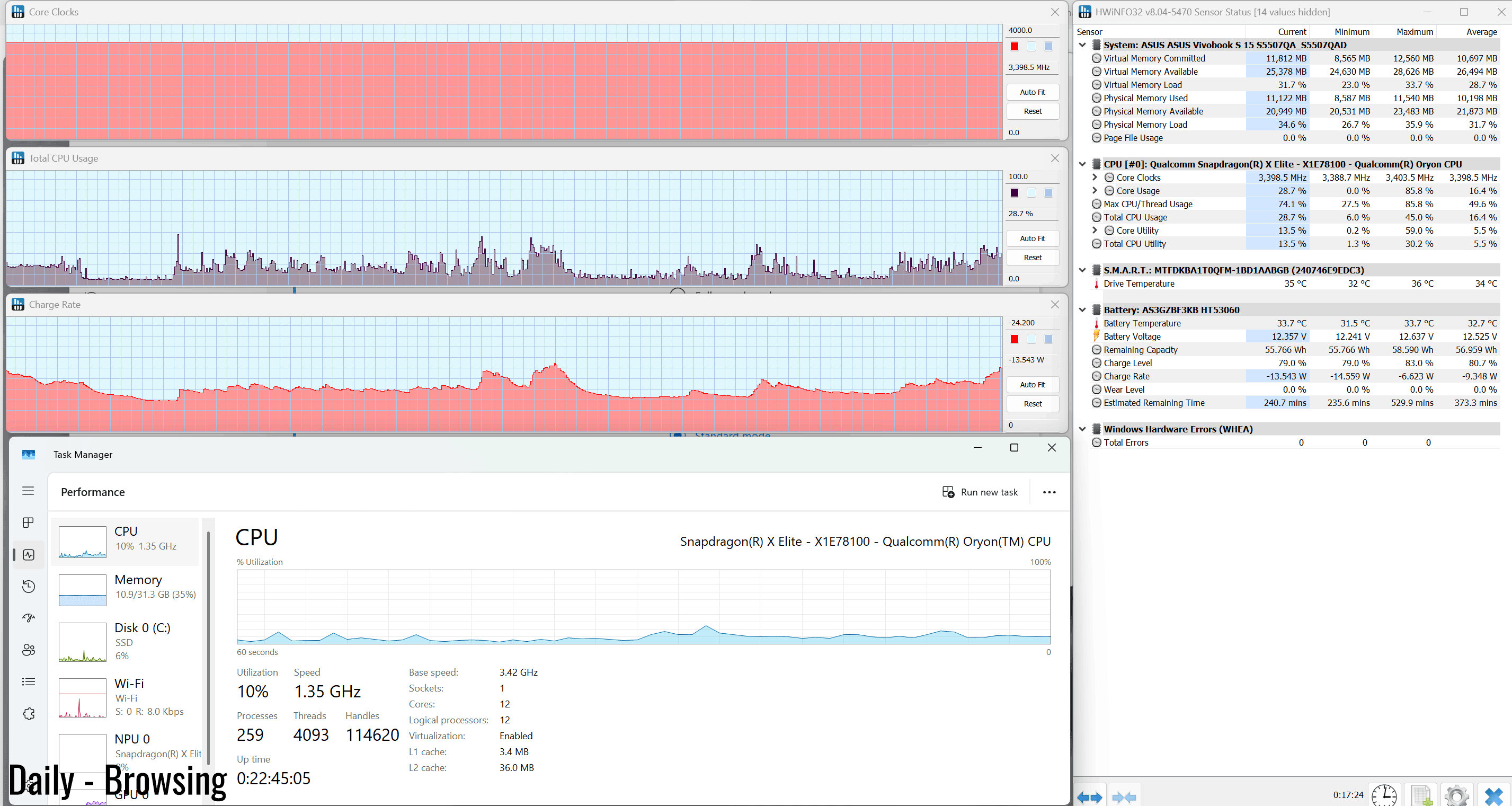
Task: Collapse the S.M.A.R.T. drive sensor group
Action: pos(1082,270)
